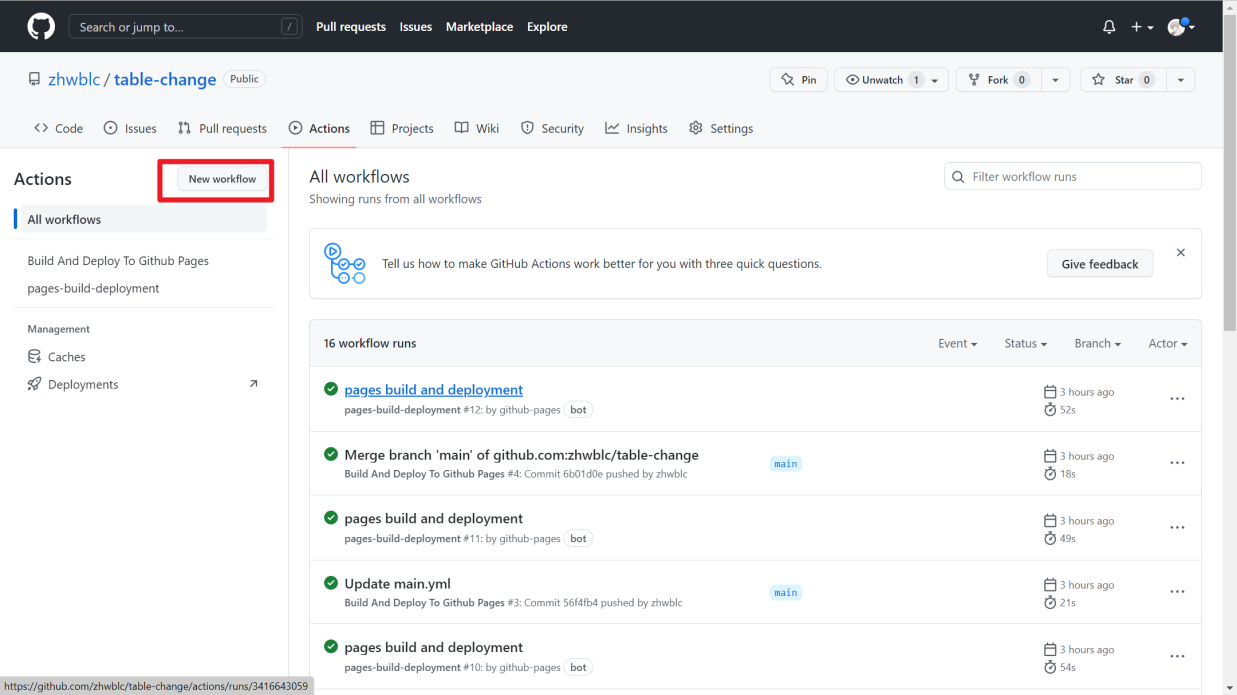
Task: Click the New workflow button
Action: tap(222, 179)
